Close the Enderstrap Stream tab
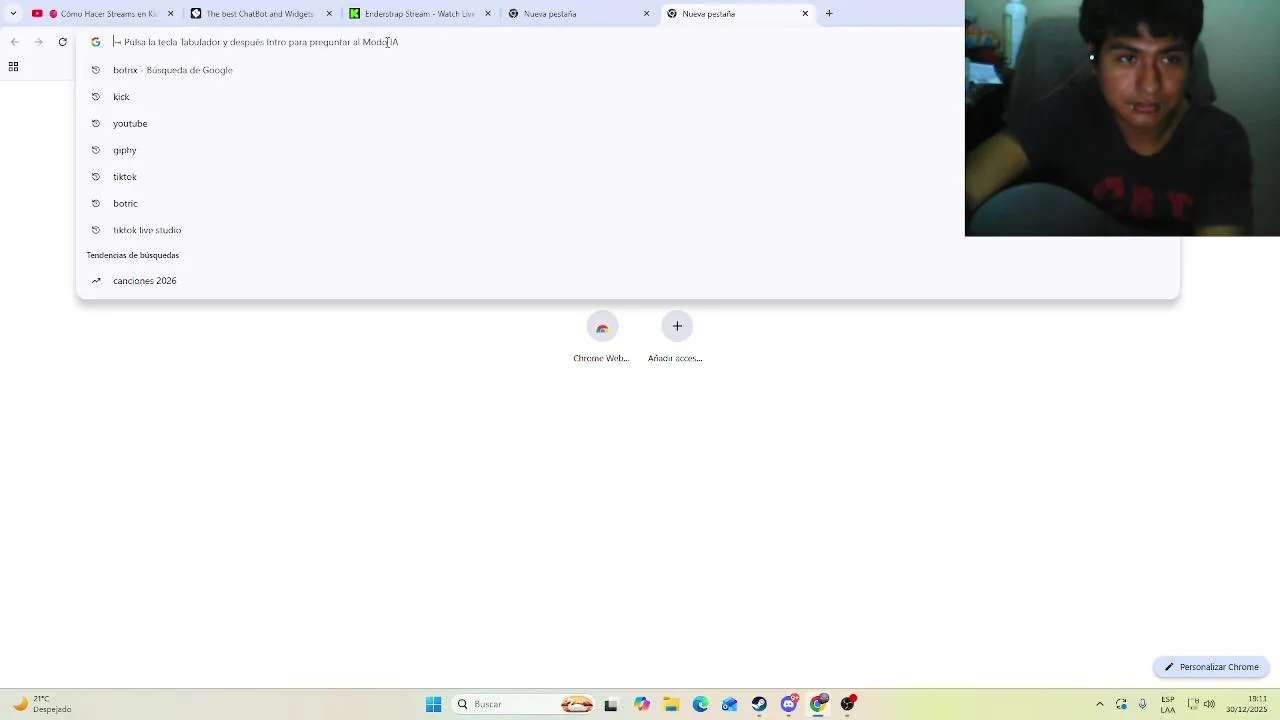Image resolution: width=1280 pixels, height=720 pixels. [x=488, y=14]
